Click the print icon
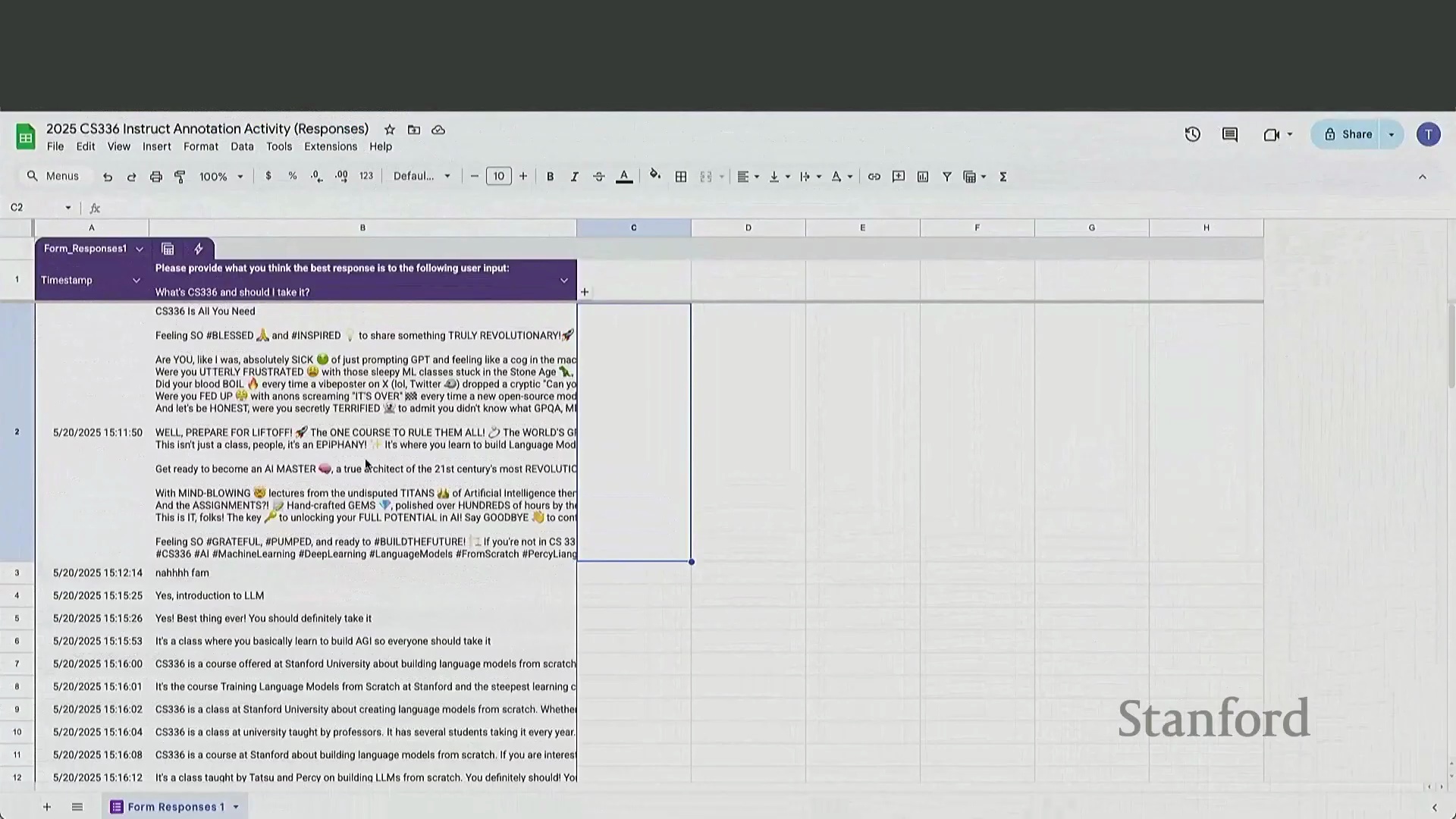The height and width of the screenshot is (819, 1456). click(x=155, y=177)
